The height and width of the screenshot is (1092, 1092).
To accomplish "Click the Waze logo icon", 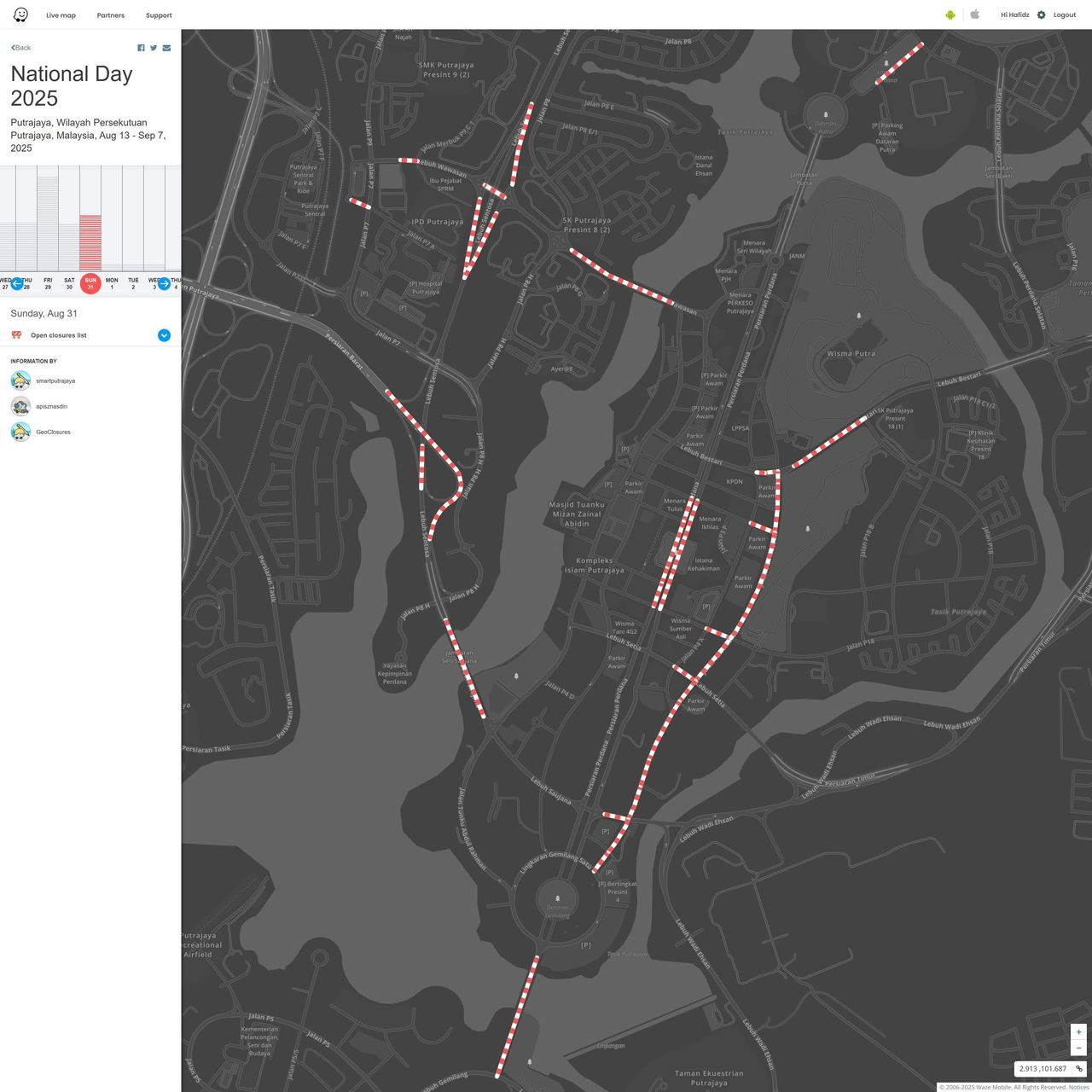I will tap(20, 15).
